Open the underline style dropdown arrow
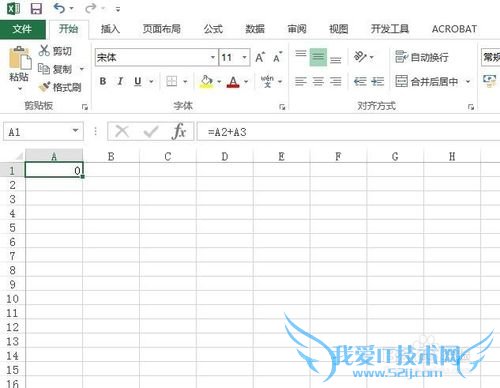Image resolution: width=500 pixels, height=388 pixels. (x=151, y=81)
